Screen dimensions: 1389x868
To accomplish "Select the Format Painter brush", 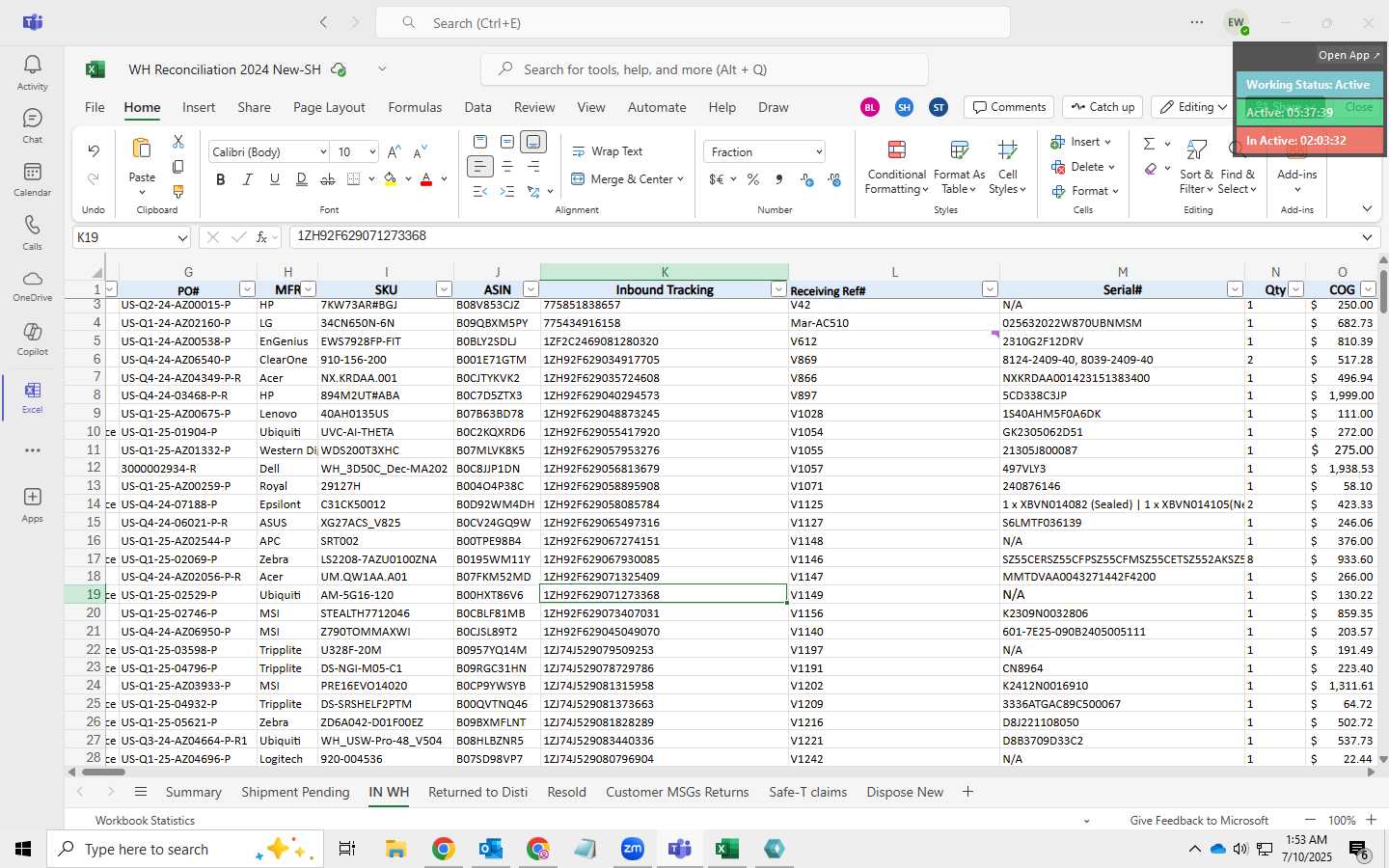I will click(178, 192).
